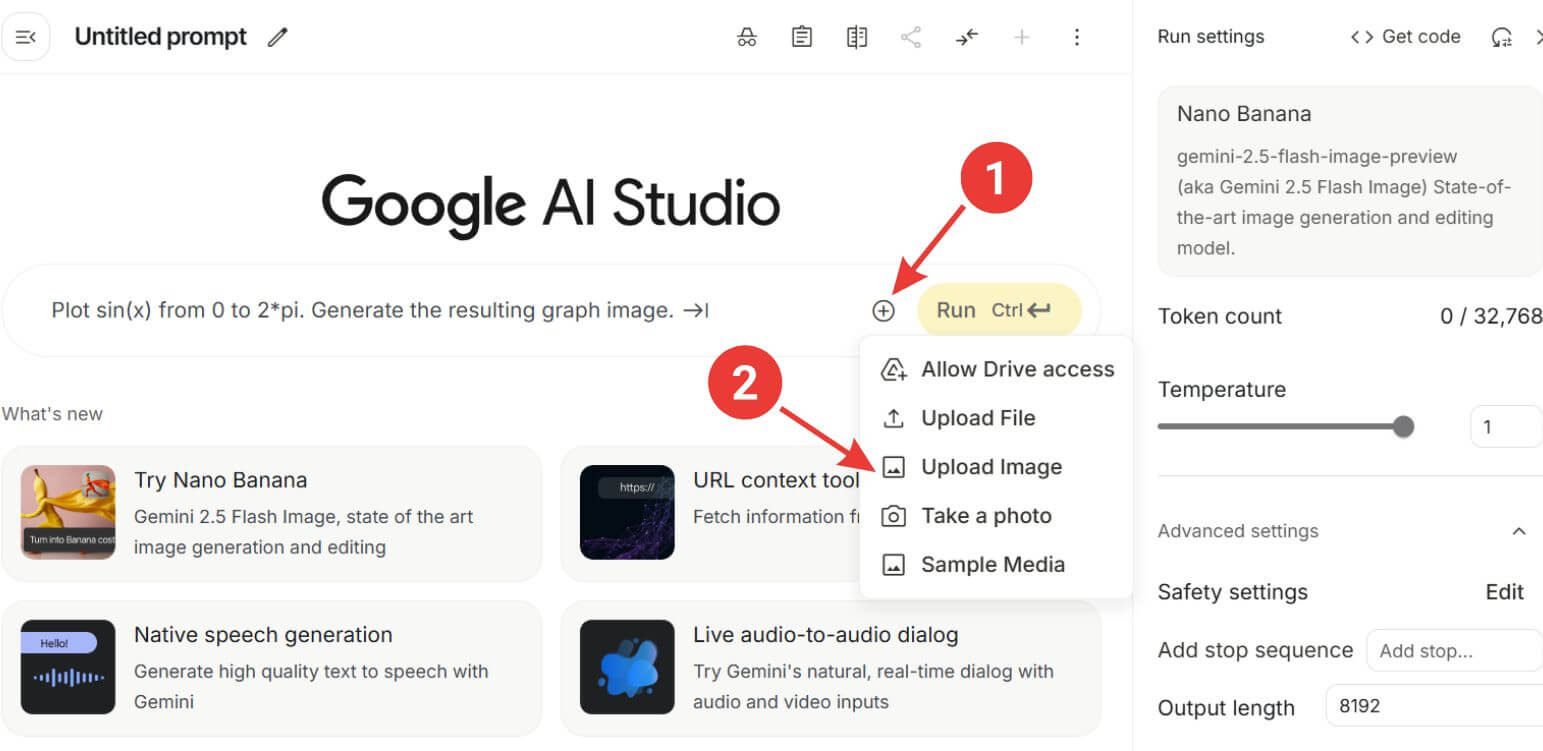Click the camera icon beside Take a photo

click(893, 516)
